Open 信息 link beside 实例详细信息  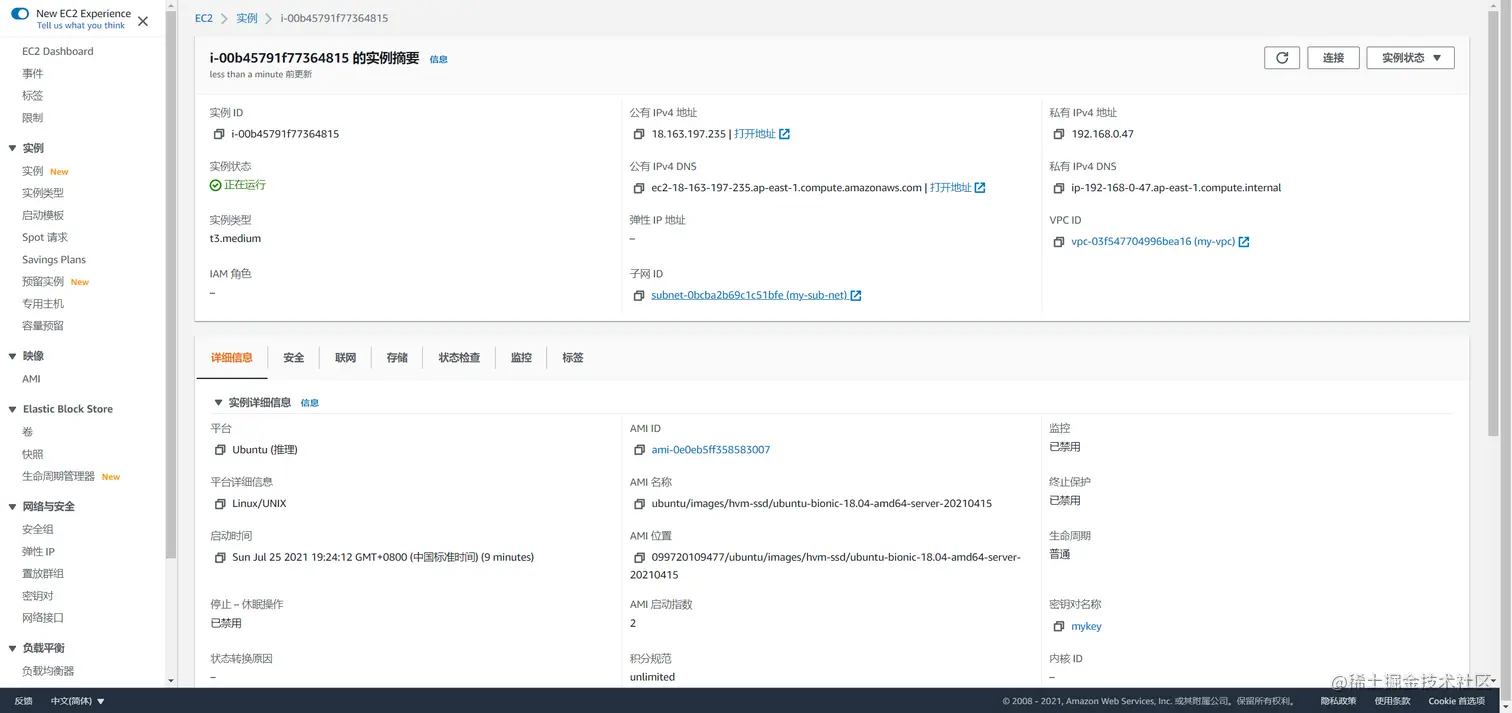310,403
